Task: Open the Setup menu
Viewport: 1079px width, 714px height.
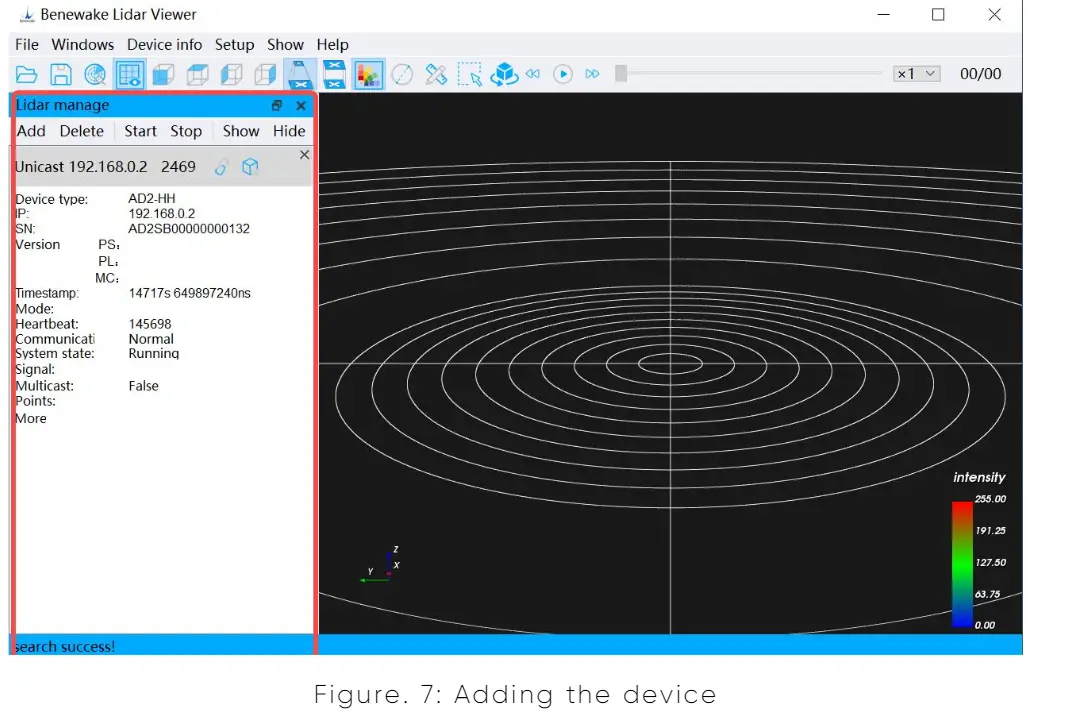Action: click(235, 45)
